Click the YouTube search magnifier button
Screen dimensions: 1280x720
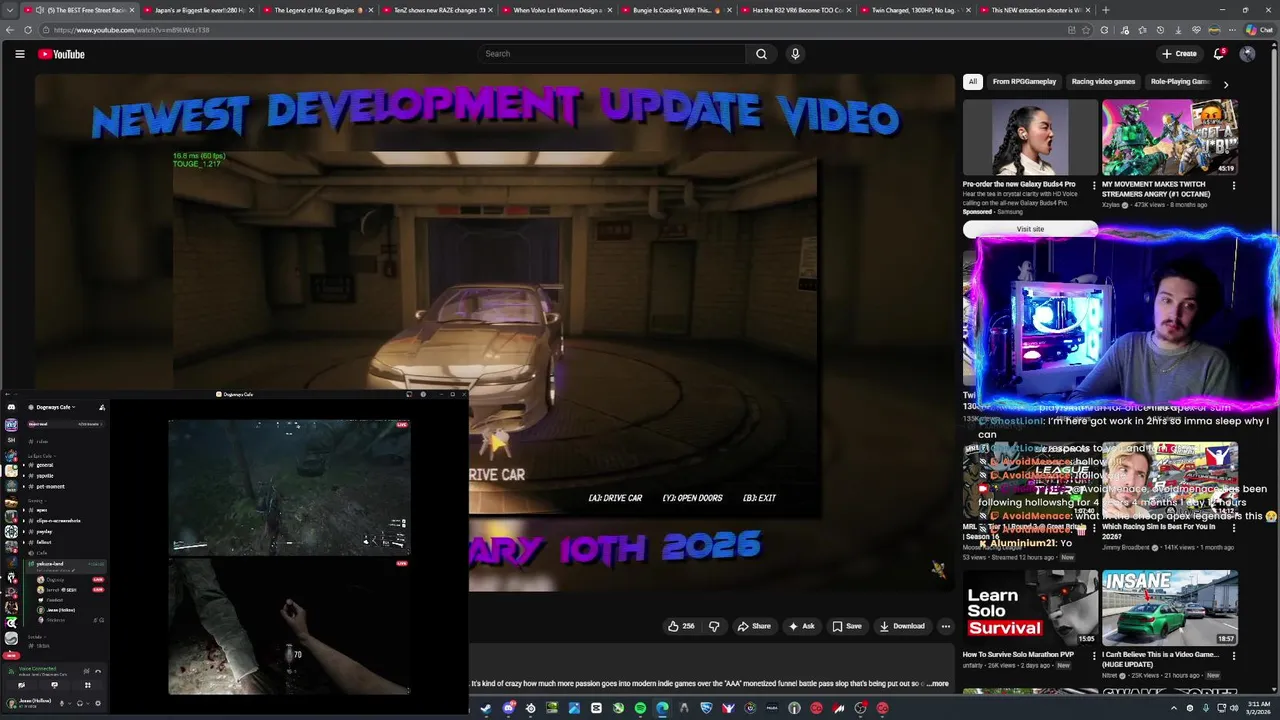point(761,54)
